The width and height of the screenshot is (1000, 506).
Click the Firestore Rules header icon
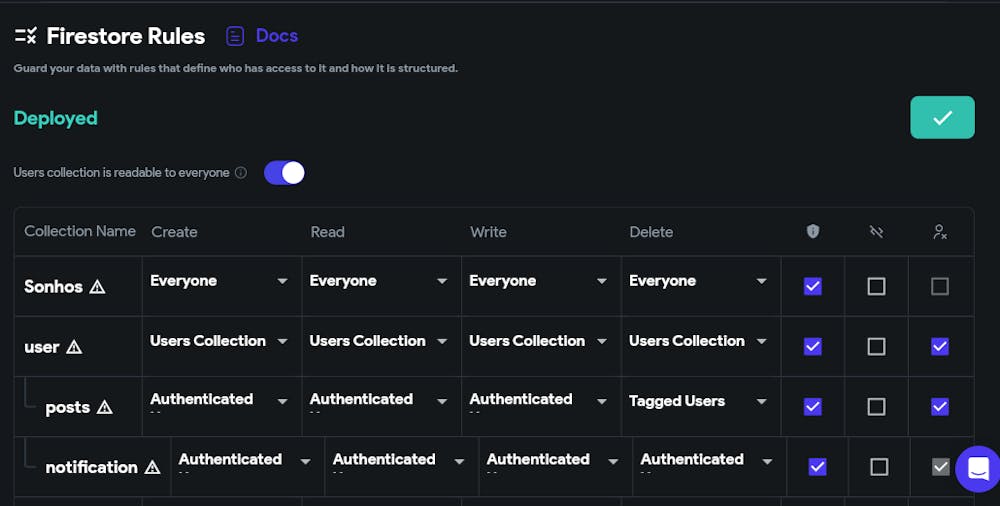tap(25, 36)
